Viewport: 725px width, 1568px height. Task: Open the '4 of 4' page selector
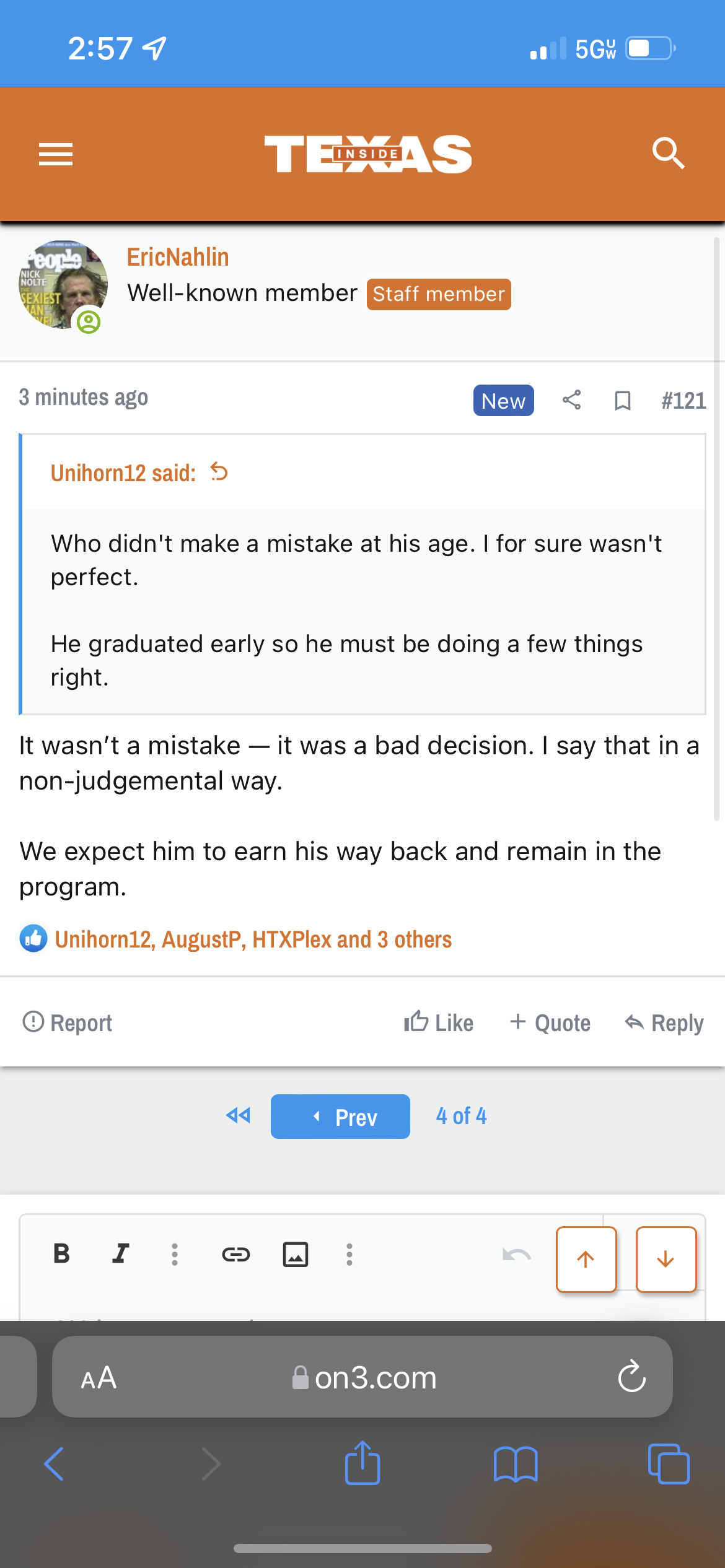click(461, 1116)
